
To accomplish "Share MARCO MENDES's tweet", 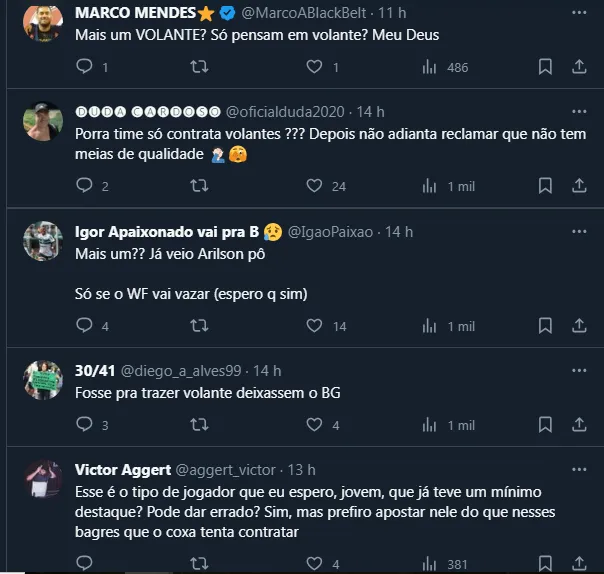I will [x=579, y=67].
